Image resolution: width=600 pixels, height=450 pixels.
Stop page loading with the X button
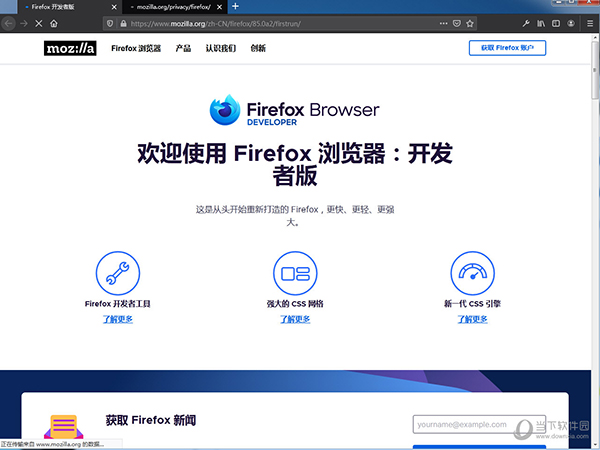click(x=39, y=23)
